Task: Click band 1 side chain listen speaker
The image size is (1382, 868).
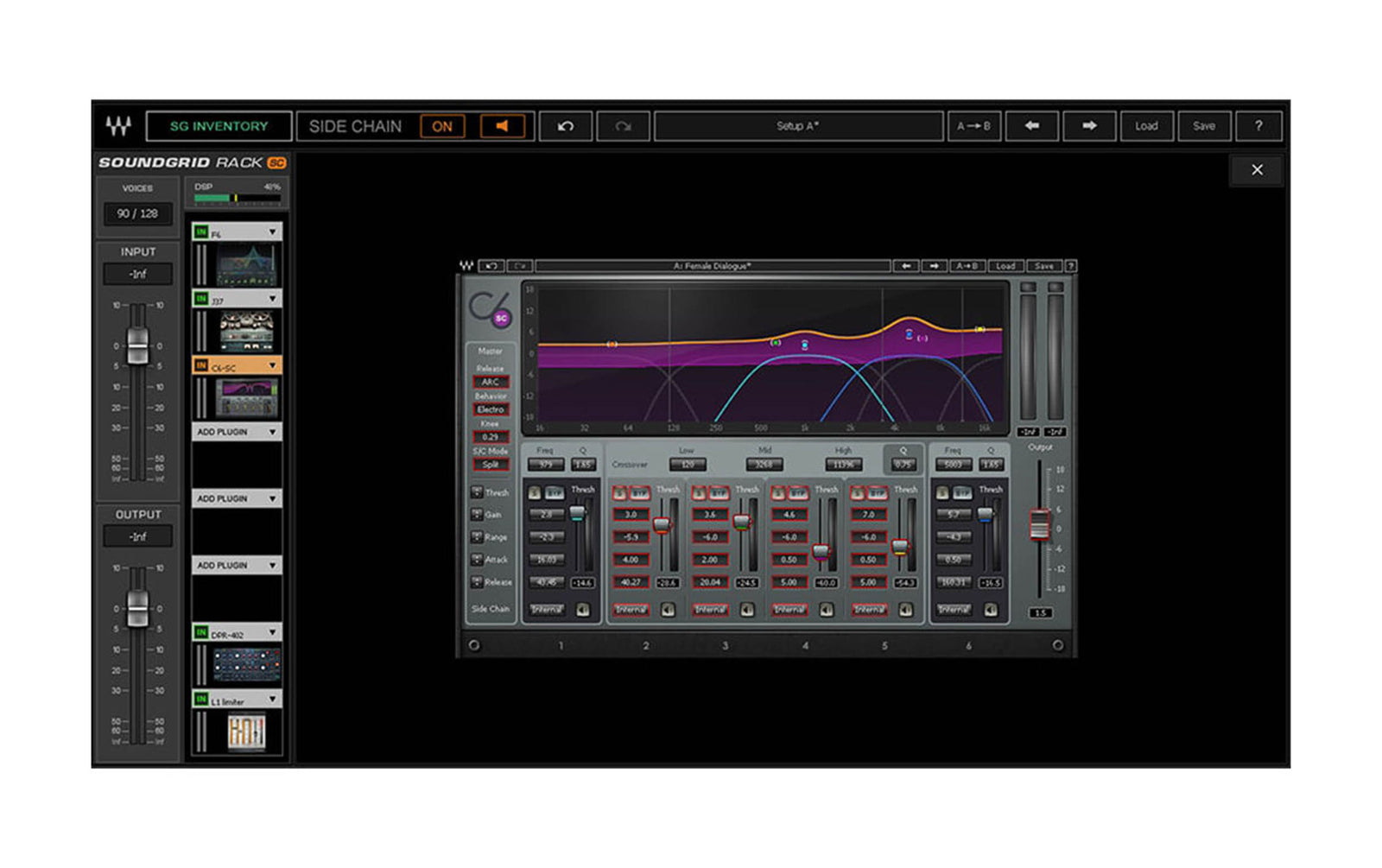Action: [x=583, y=610]
